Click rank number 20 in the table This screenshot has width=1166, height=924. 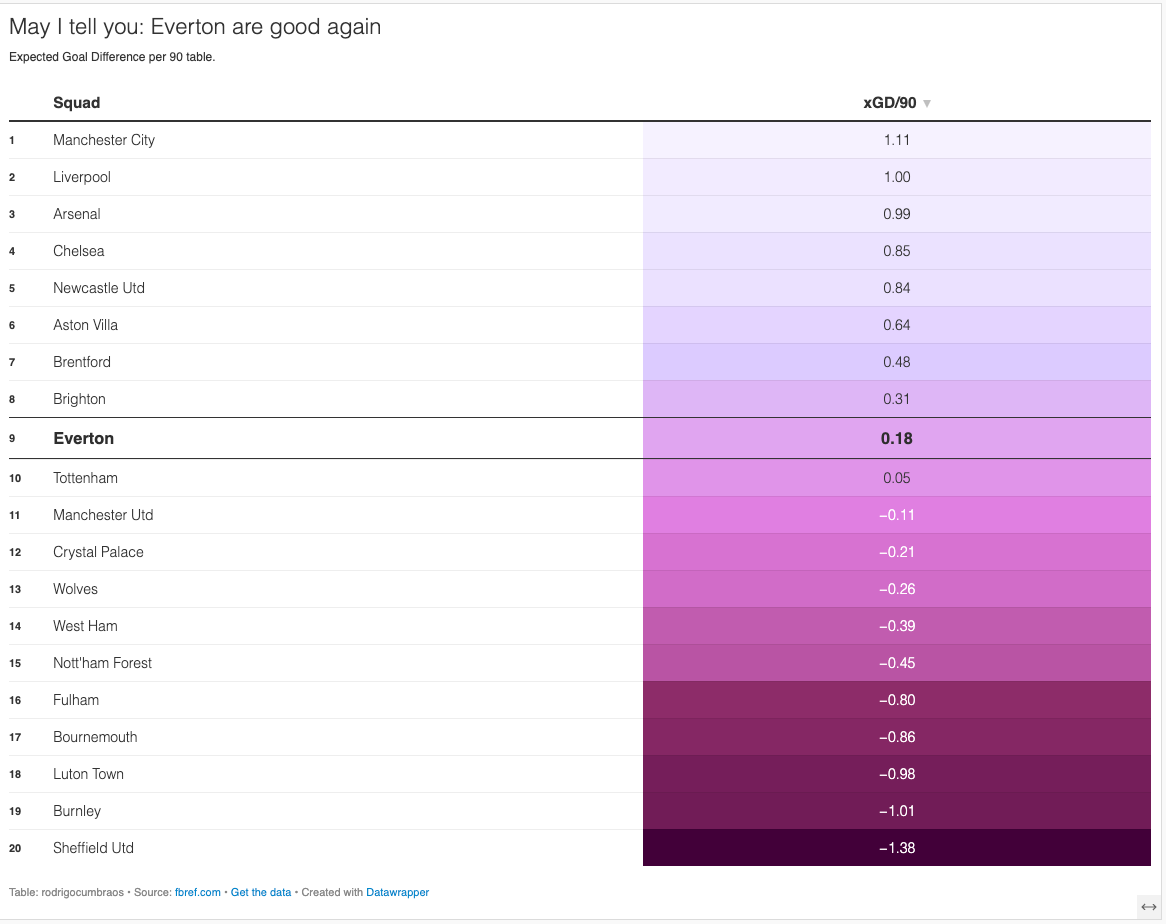pyautogui.click(x=15, y=848)
